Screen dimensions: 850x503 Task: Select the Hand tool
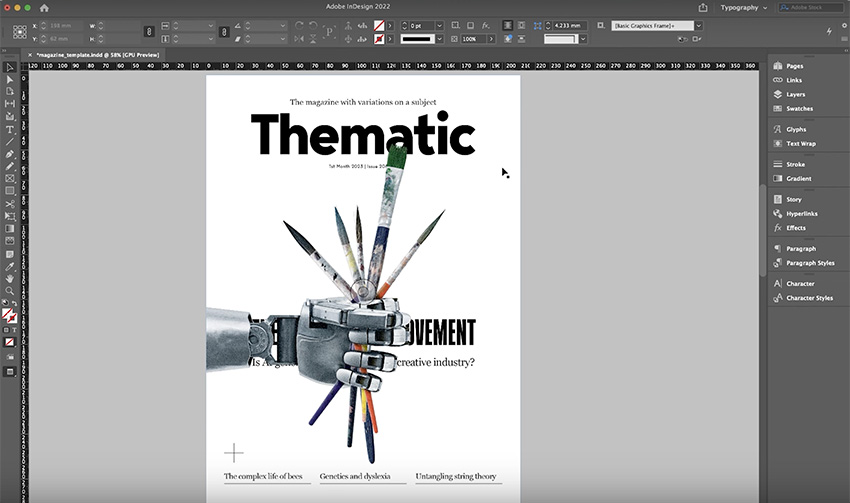click(10, 279)
